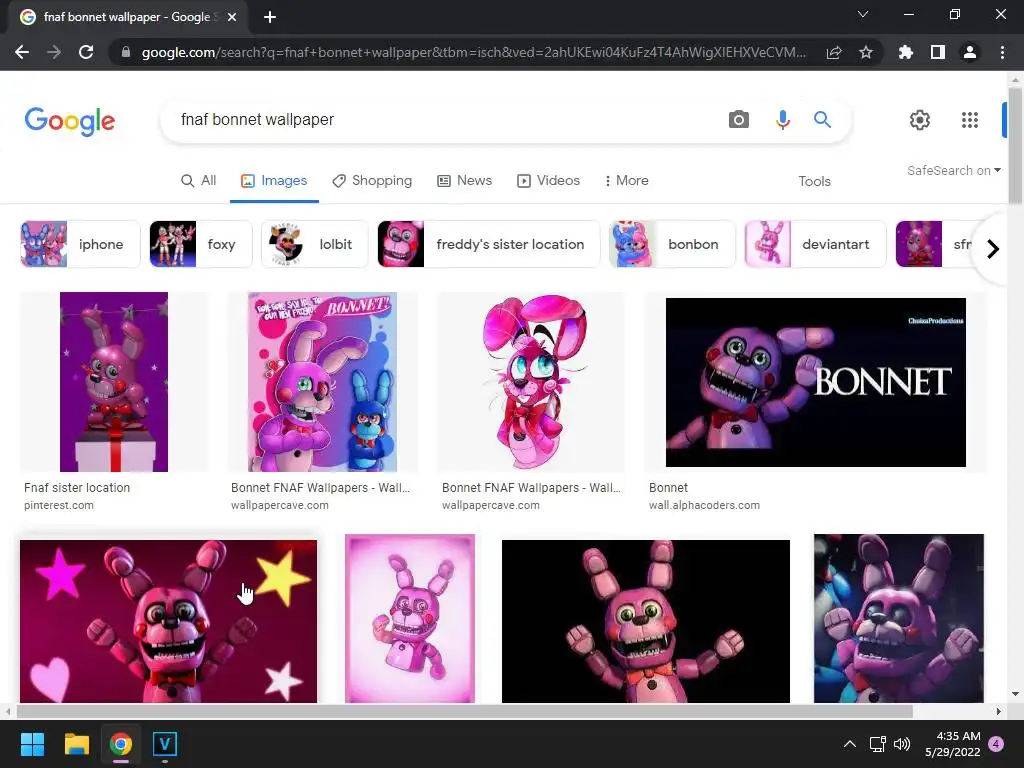Show hidden system tray icons

[850, 744]
